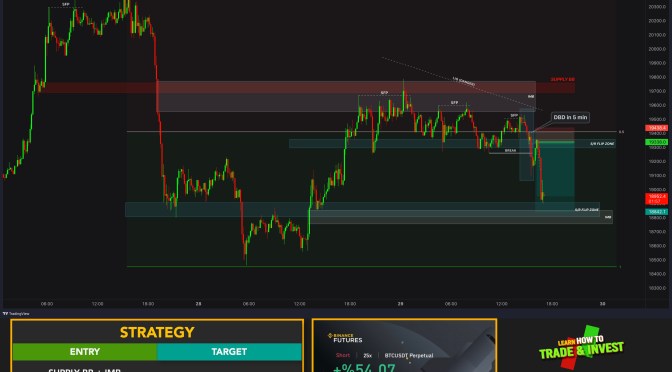Select the red SUPPLY BB zone label
Image resolution: width=672 pixels, height=372 pixels.
[x=562, y=80]
